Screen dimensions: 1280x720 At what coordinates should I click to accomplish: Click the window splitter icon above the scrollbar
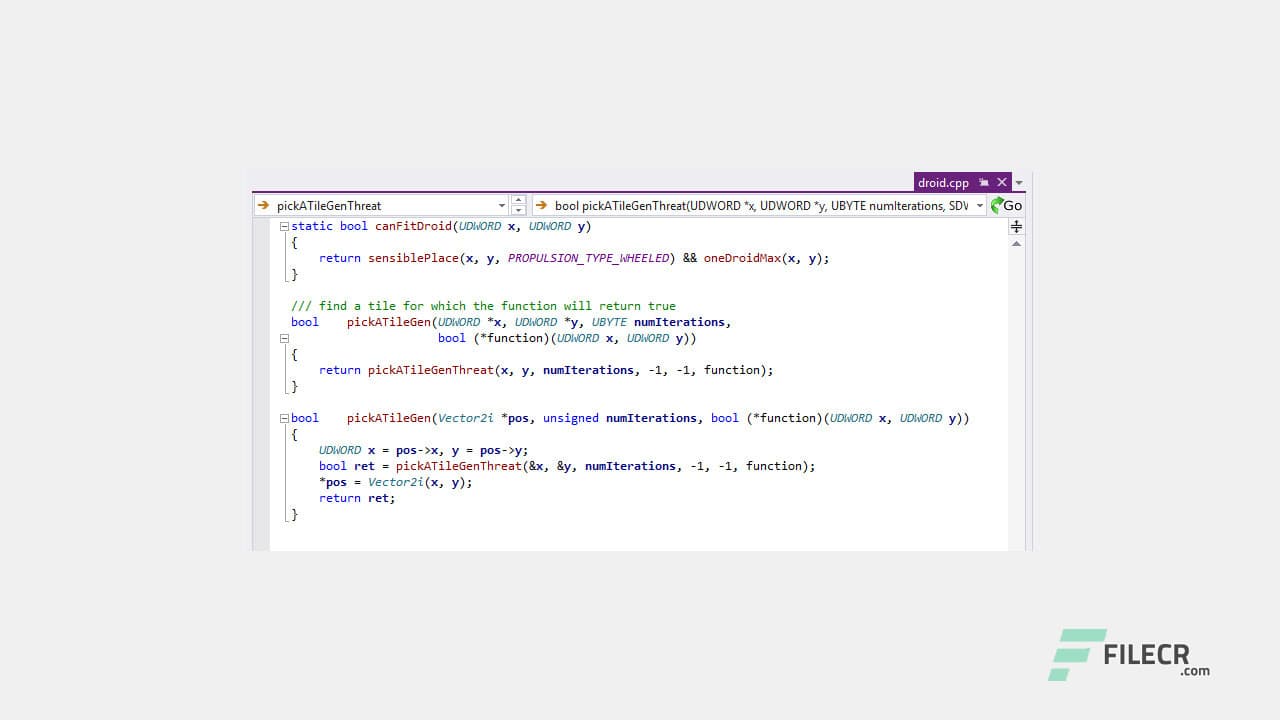tap(1016, 226)
